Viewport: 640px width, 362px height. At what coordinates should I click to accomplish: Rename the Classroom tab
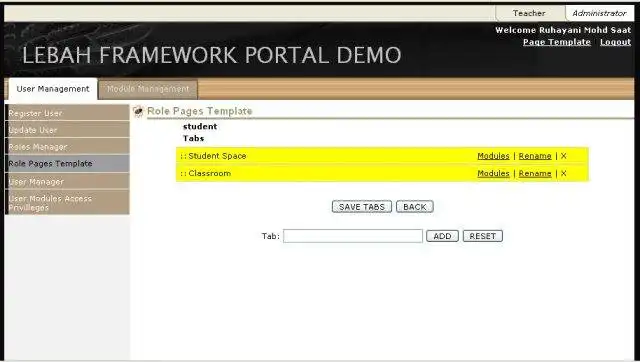(535, 173)
